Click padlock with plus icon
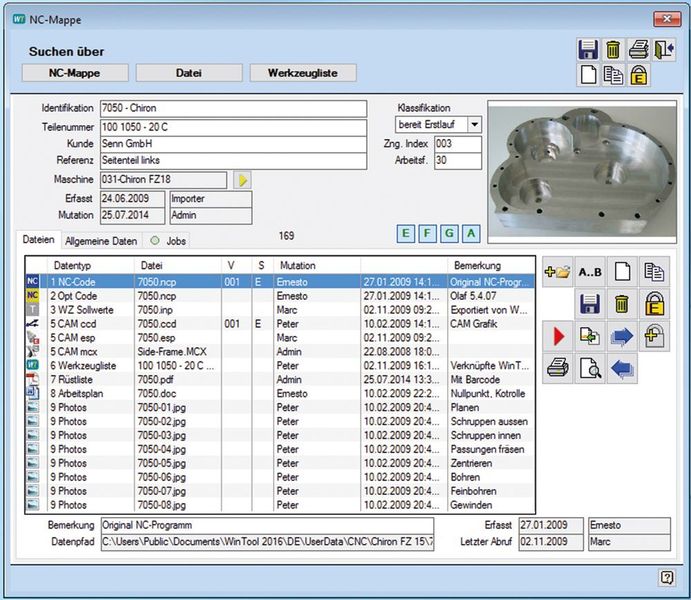Image resolution: width=691 pixels, height=600 pixels. coord(654,336)
